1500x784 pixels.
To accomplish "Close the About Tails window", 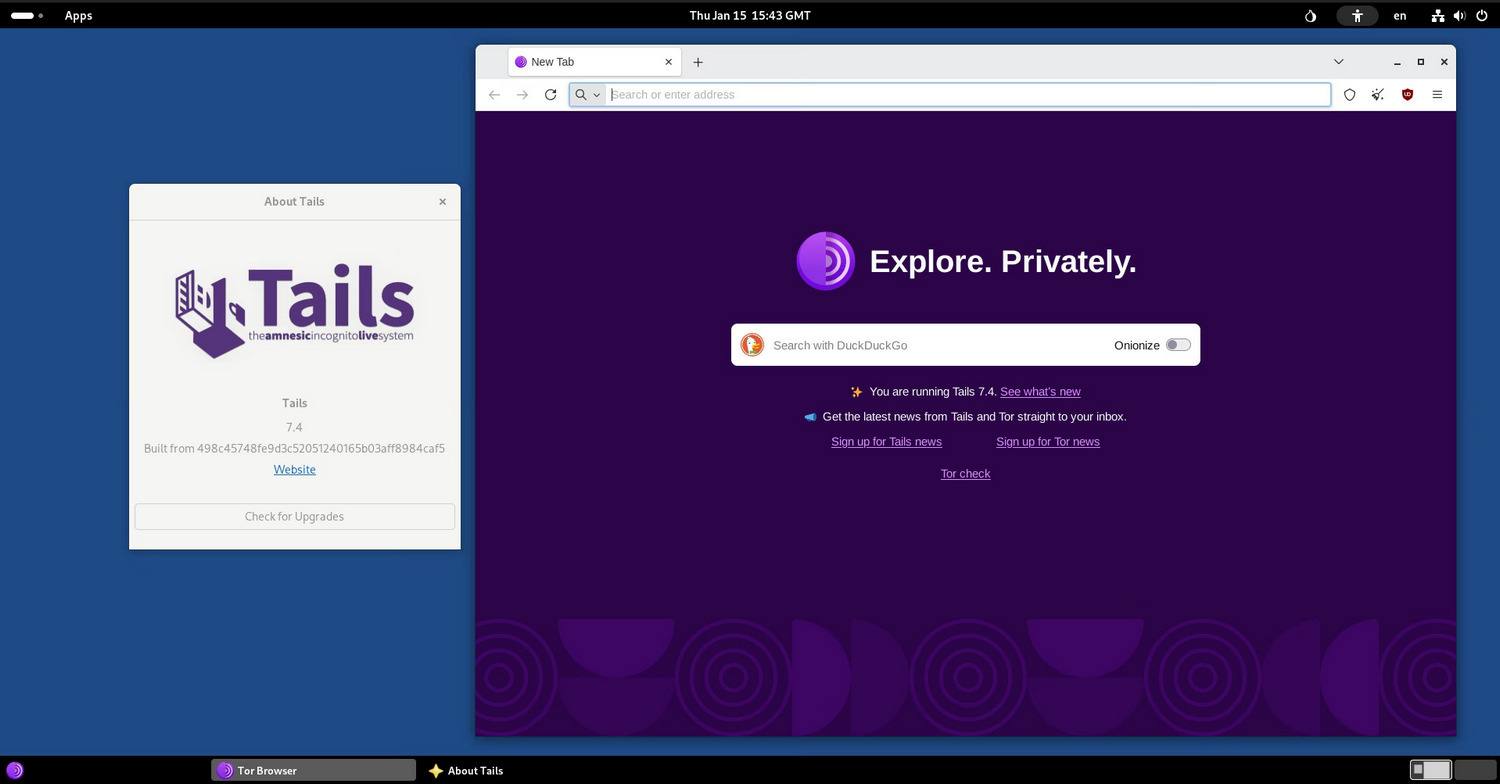I will point(443,202).
